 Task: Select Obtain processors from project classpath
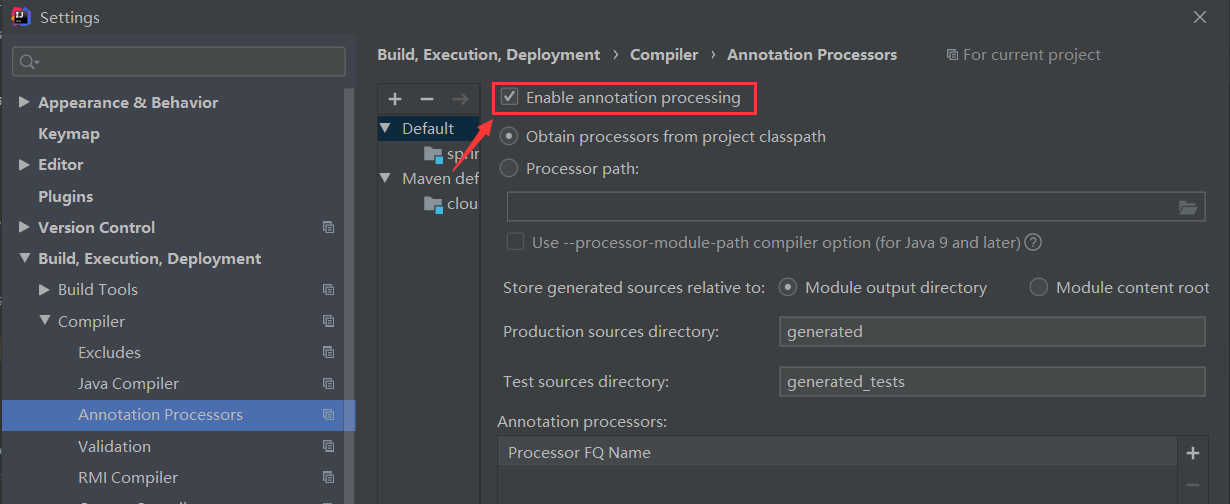click(510, 136)
